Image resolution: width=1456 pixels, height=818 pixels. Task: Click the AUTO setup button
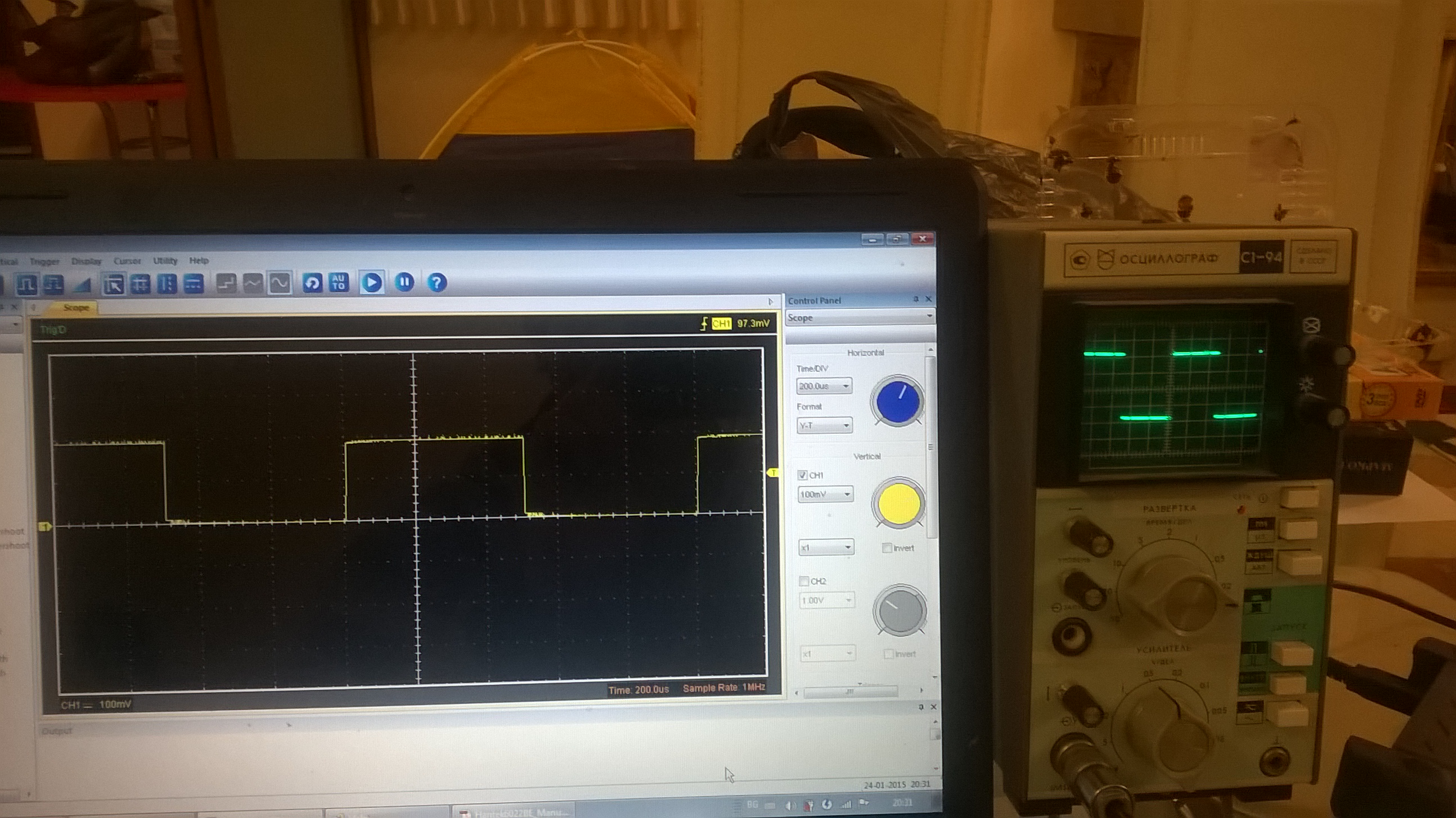[x=339, y=282]
